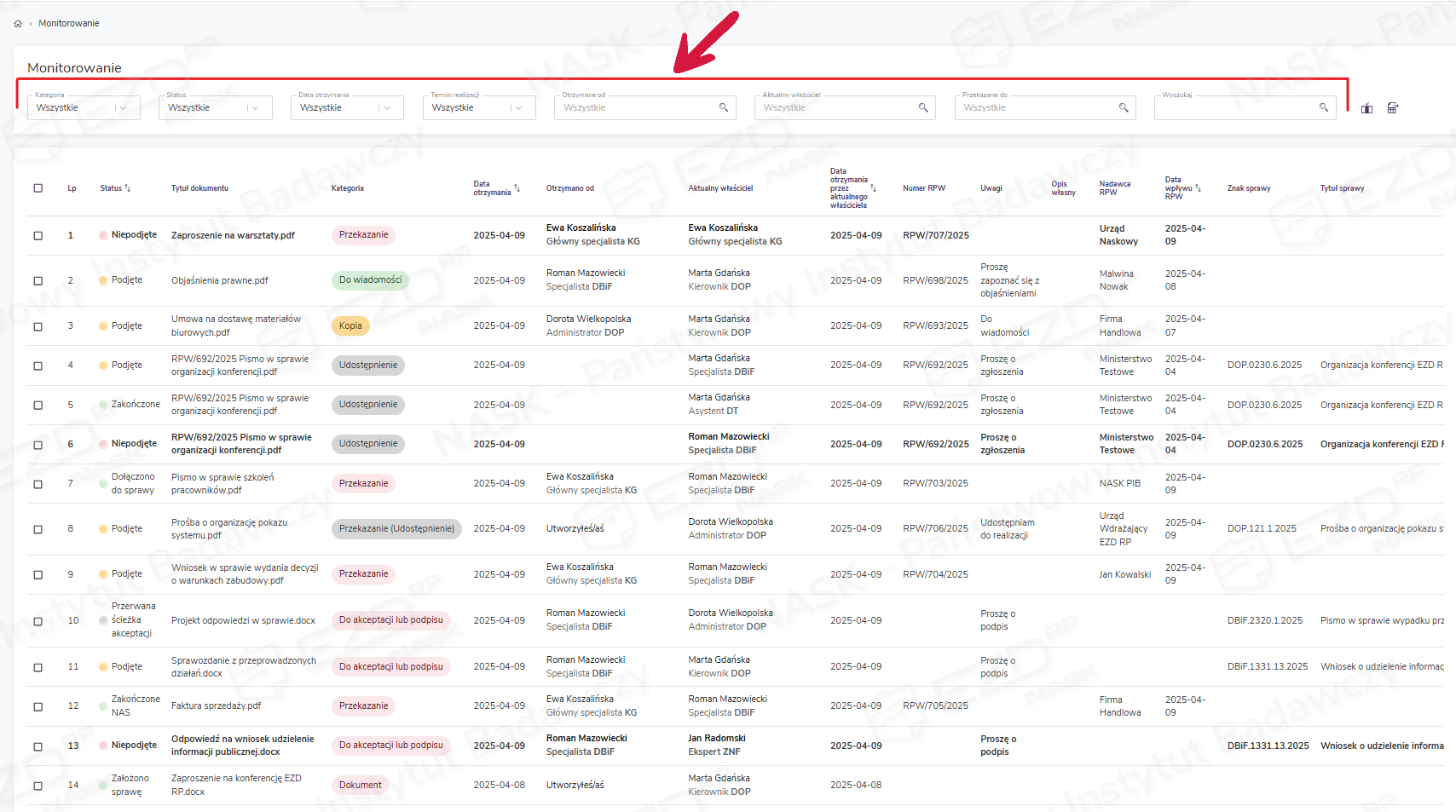Check row 1 Zaproszenie na warsztaty.pdf checkbox
This screenshot has height=812, width=1456.
point(38,235)
